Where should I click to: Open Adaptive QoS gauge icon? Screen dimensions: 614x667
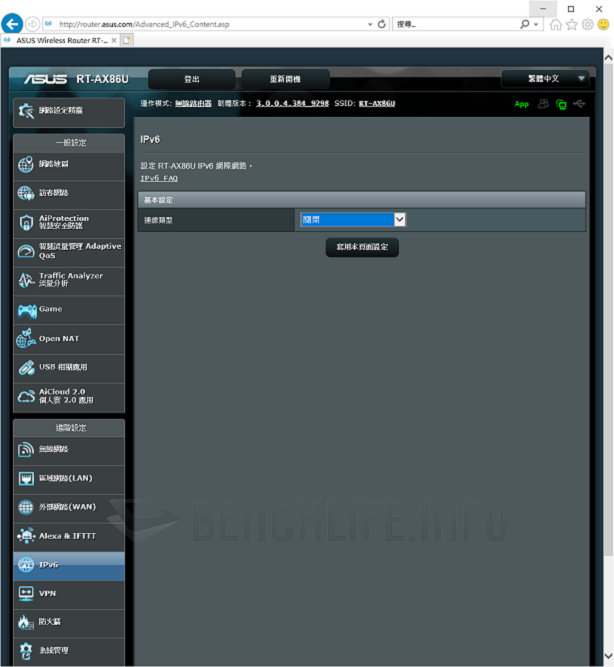(26, 251)
